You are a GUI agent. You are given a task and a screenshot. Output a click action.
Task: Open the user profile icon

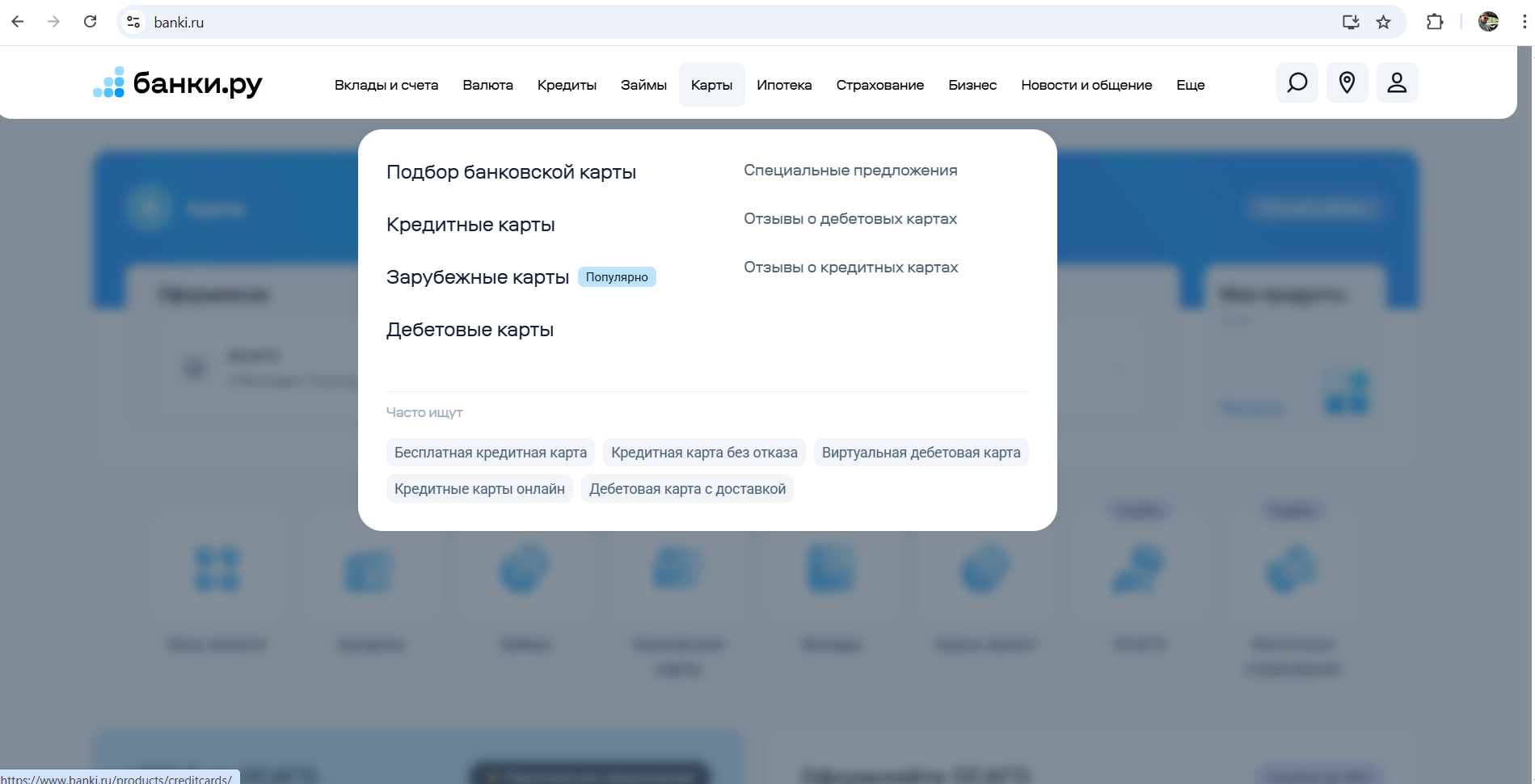point(1397,82)
